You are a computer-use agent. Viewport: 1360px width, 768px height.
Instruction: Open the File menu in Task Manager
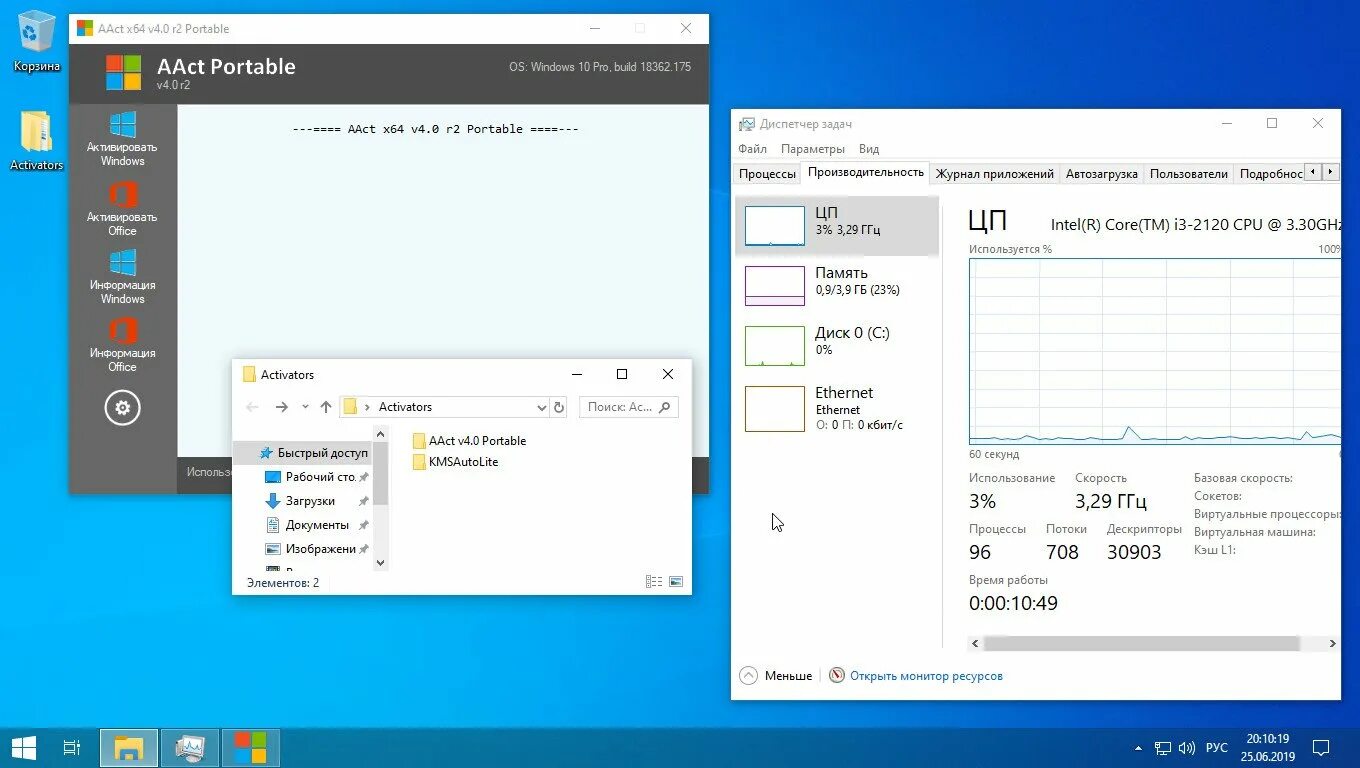click(x=752, y=149)
